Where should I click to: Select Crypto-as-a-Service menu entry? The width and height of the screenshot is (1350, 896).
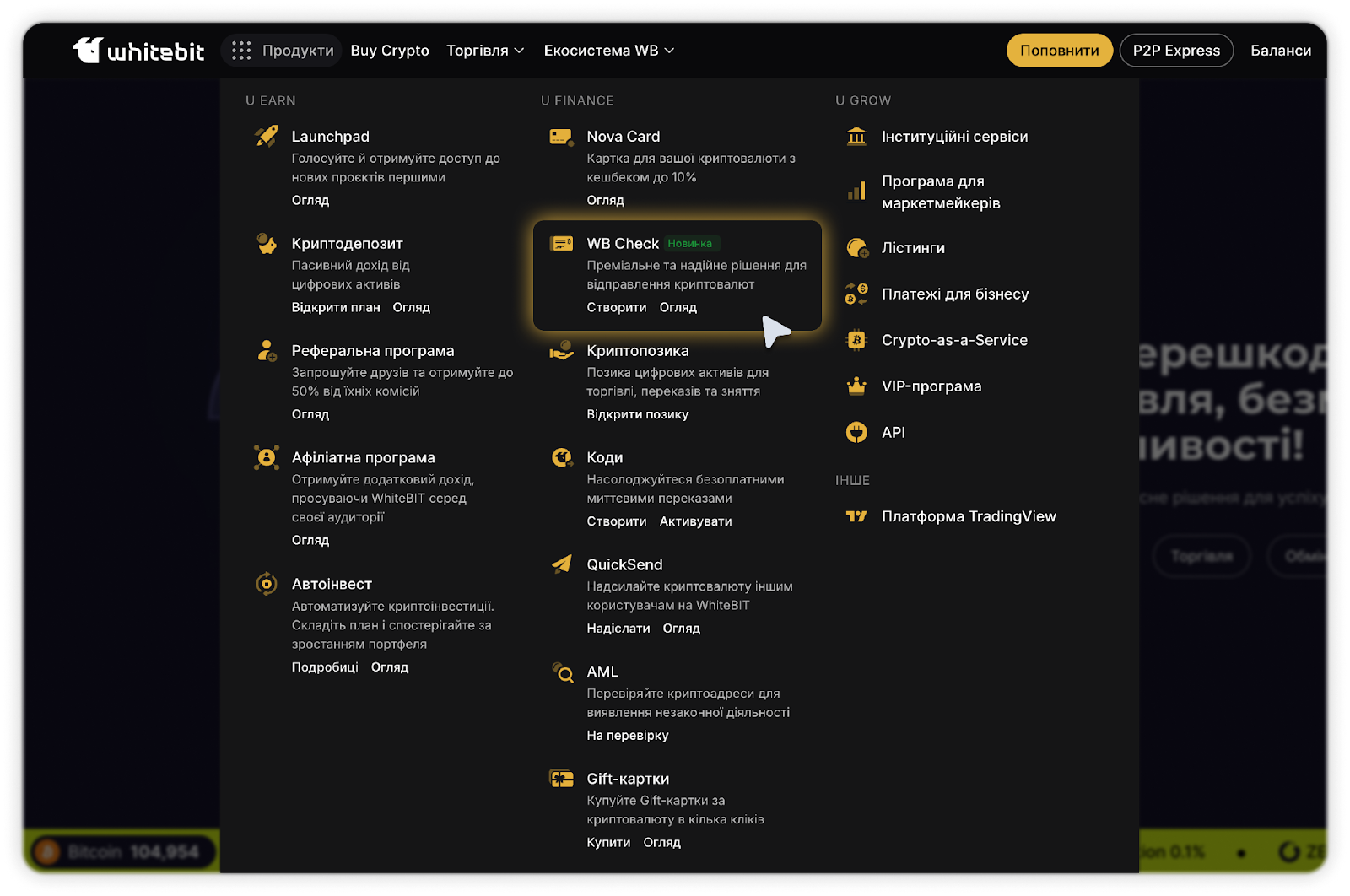953,340
